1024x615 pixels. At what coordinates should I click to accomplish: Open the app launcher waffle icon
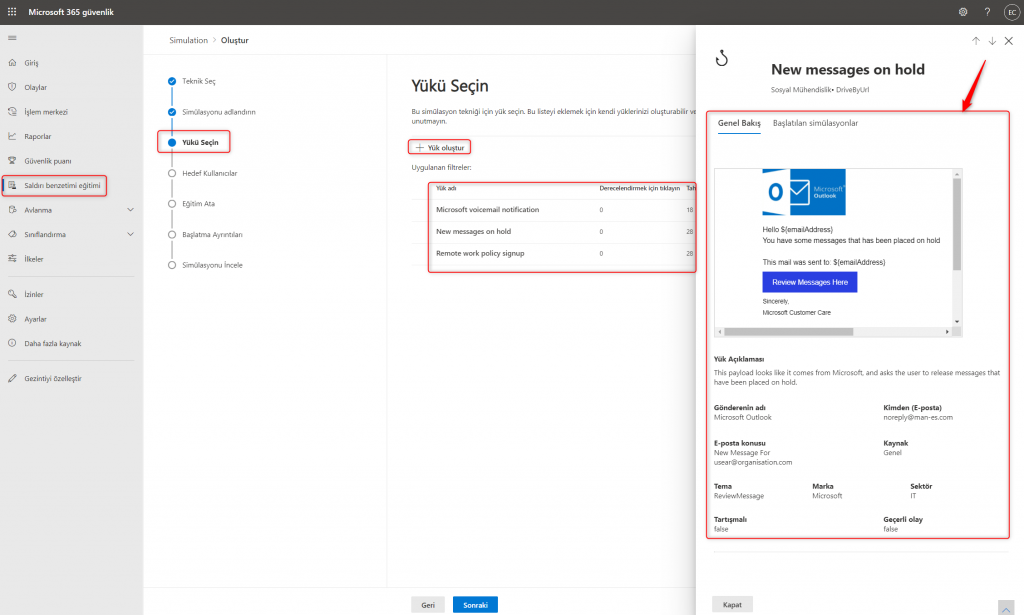coord(12,12)
